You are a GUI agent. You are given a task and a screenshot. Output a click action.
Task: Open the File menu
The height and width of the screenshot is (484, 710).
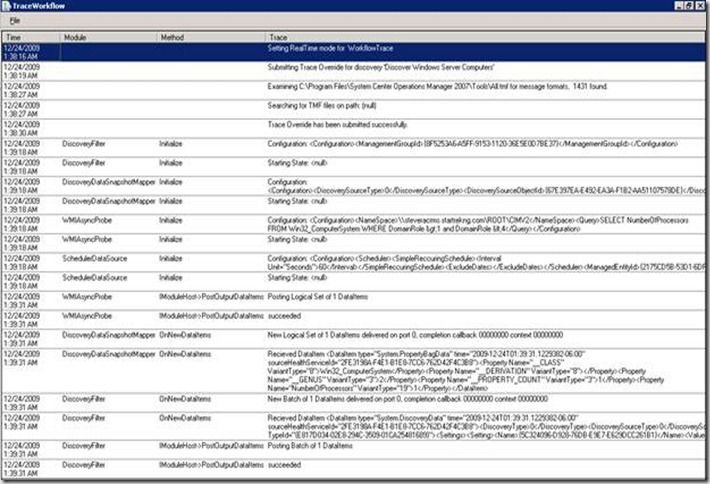click(x=15, y=21)
